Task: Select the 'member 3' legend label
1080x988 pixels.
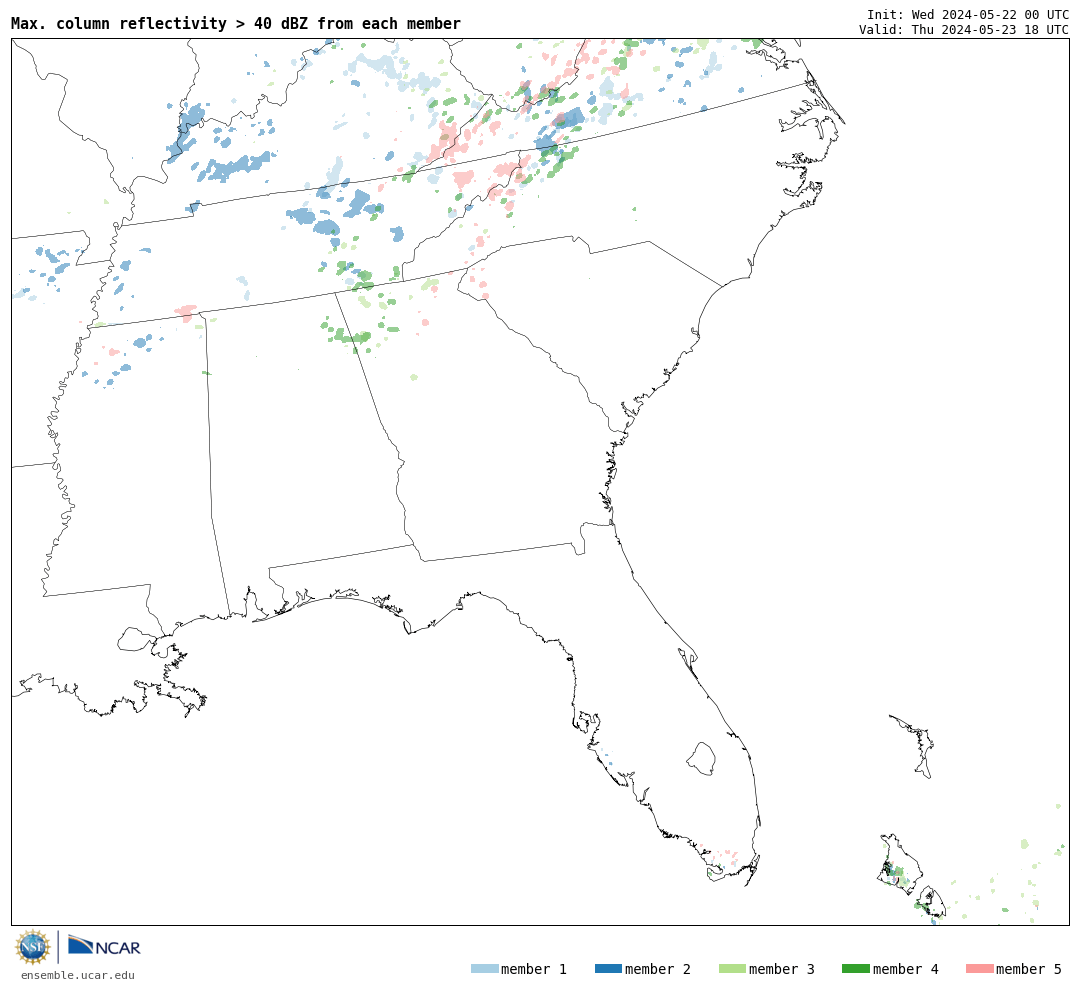Action: (x=782, y=969)
